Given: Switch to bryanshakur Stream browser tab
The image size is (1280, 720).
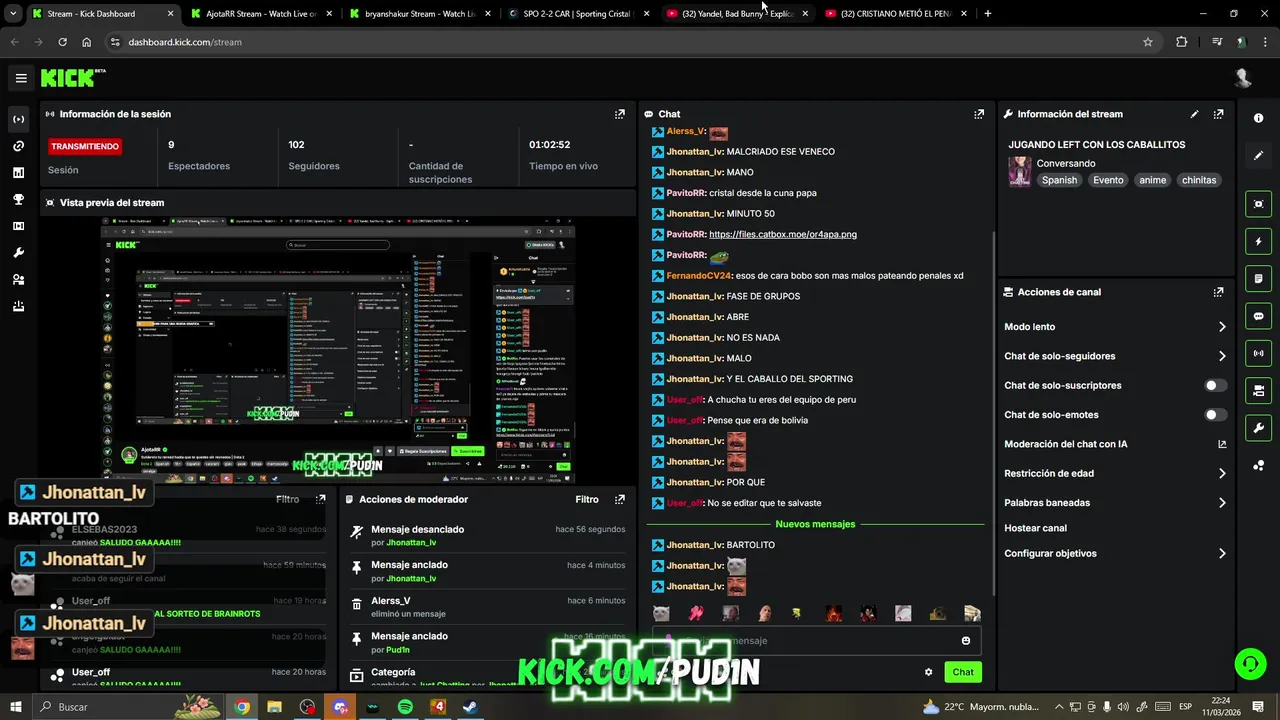Looking at the screenshot, I should coord(421,14).
